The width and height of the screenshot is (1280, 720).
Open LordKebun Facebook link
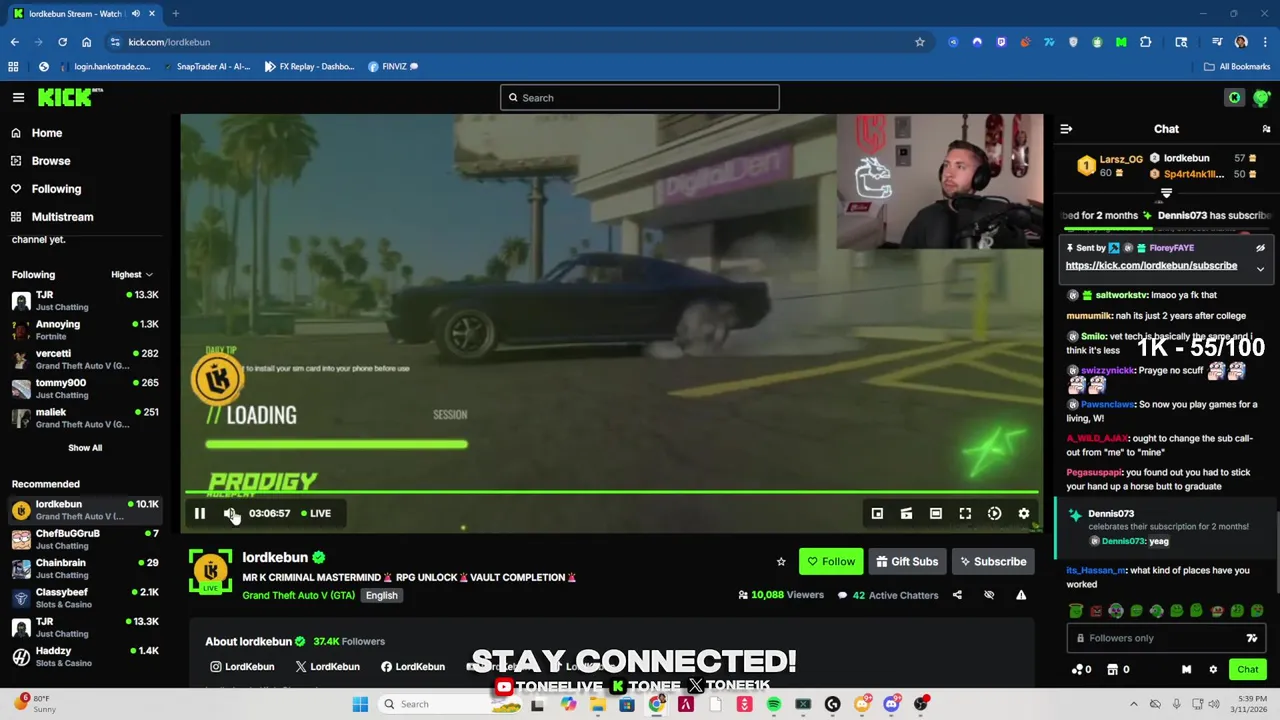coord(413,667)
